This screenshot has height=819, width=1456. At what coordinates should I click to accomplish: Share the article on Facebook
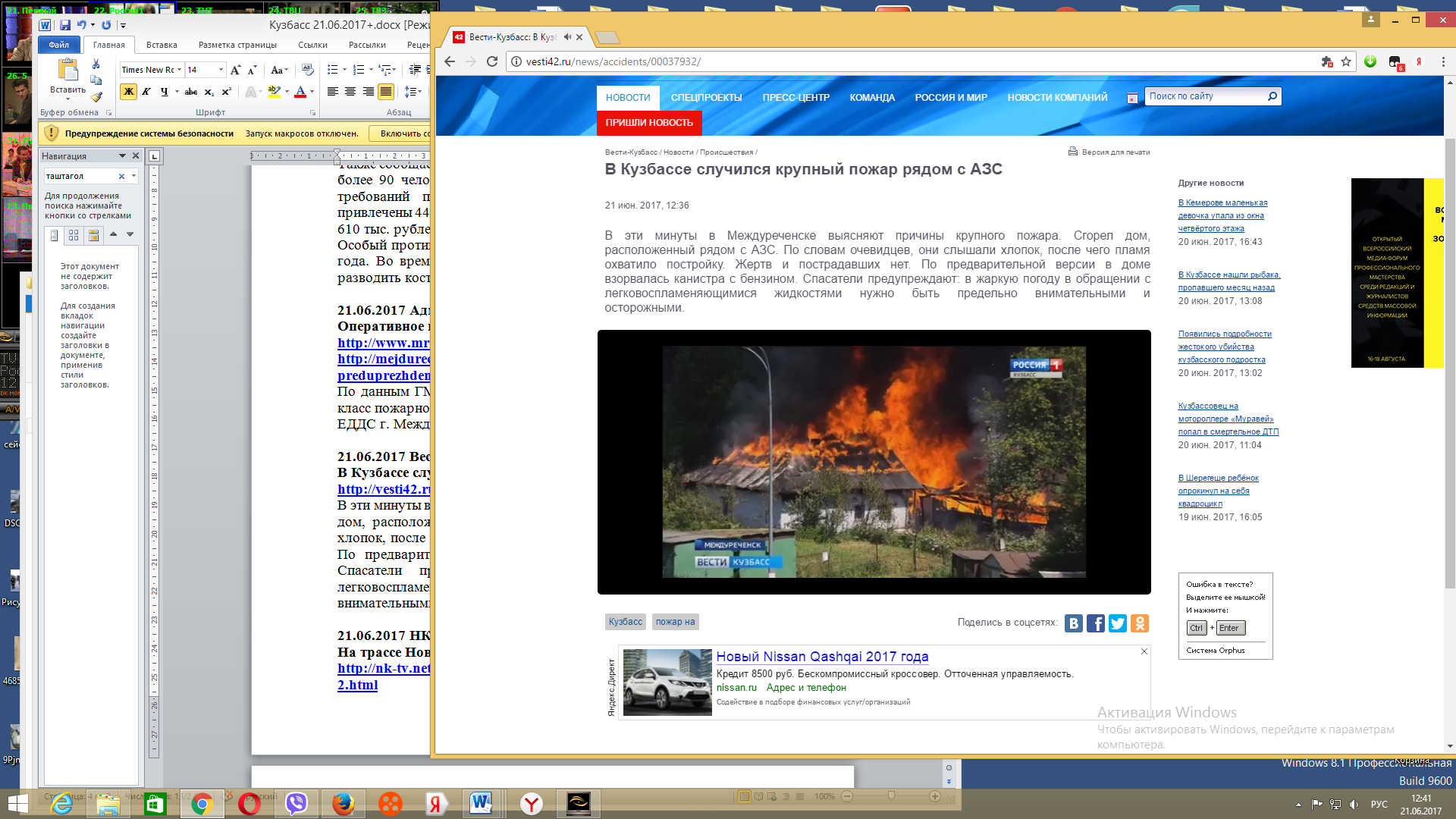tap(1096, 623)
